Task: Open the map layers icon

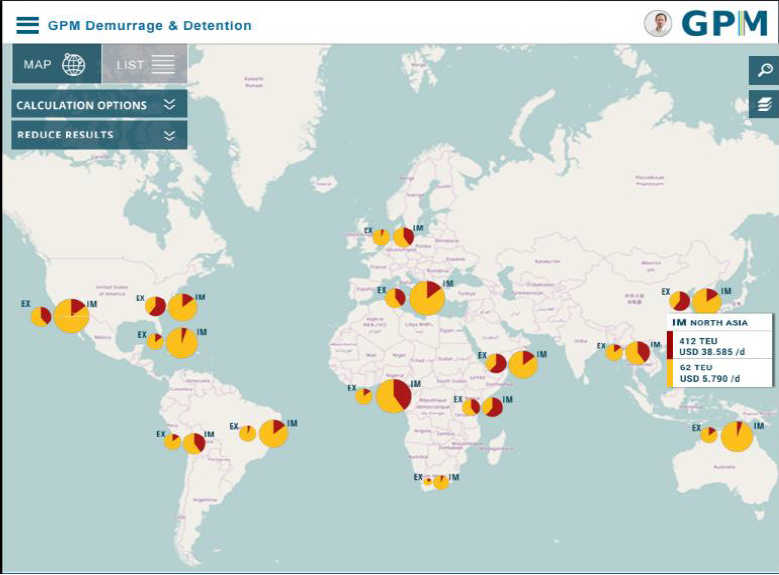Action: [764, 104]
